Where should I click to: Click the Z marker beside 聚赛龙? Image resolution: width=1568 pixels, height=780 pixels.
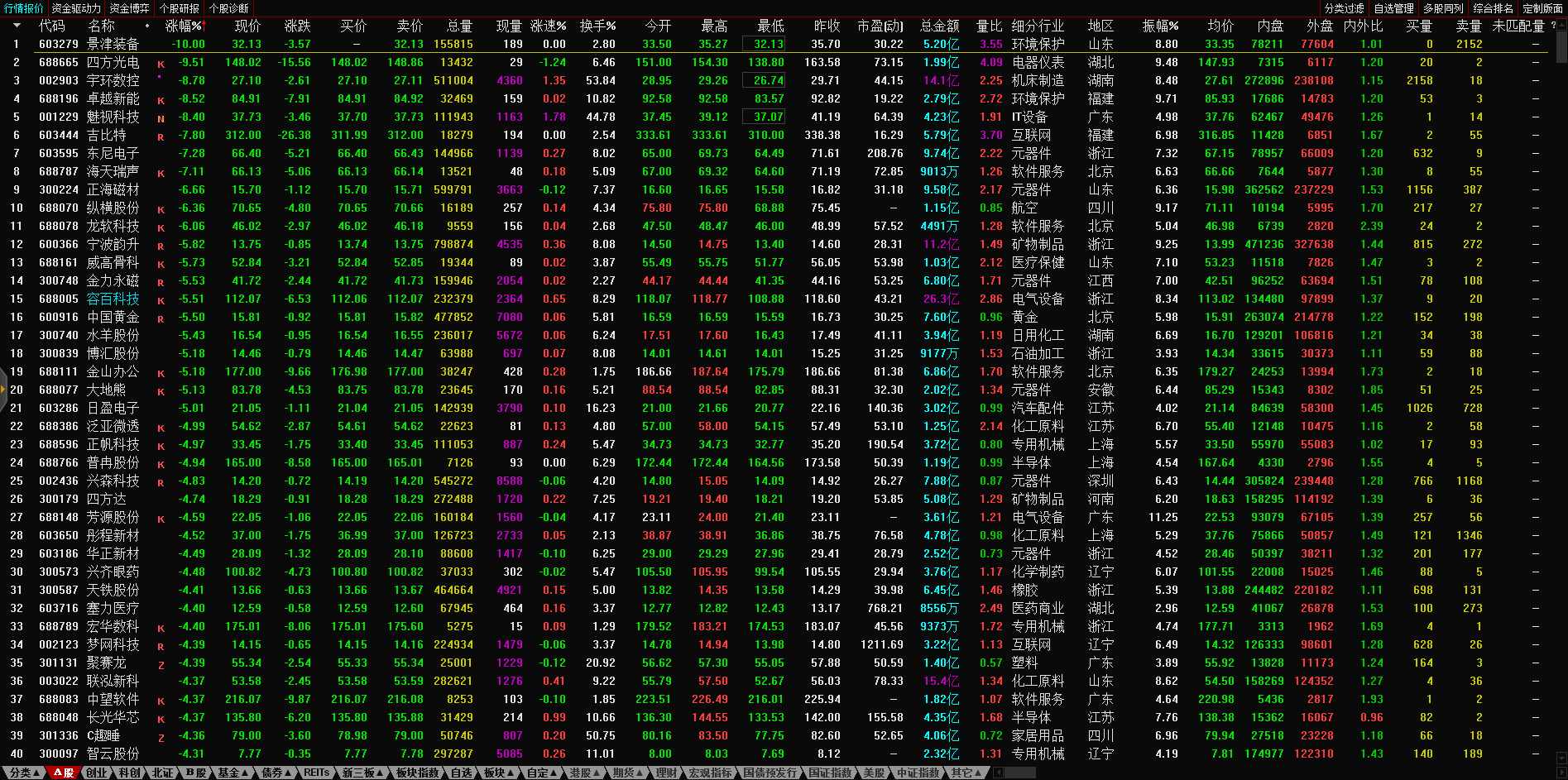[x=161, y=664]
